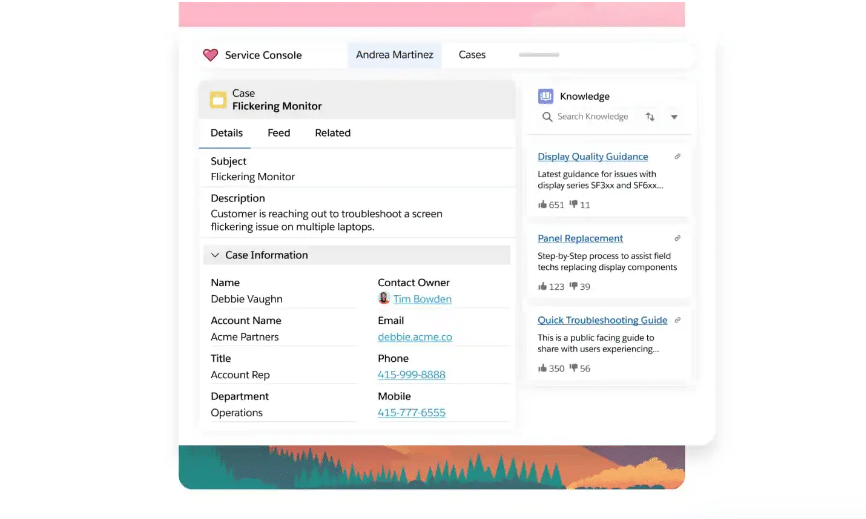
Task: Switch to the Andrea Martinez tab
Action: point(394,55)
